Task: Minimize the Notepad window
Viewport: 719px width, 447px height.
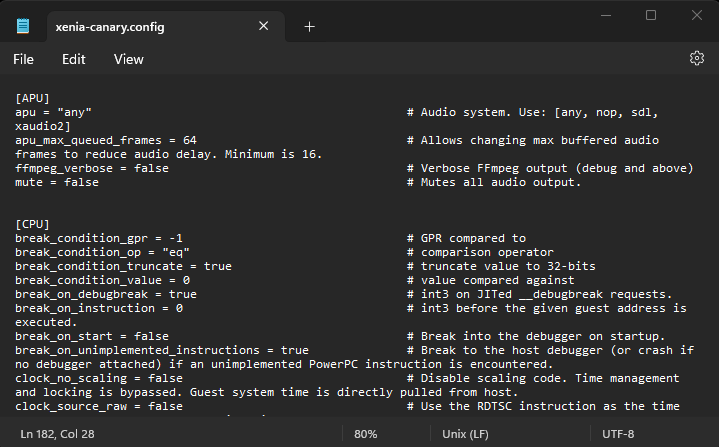Action: (606, 15)
